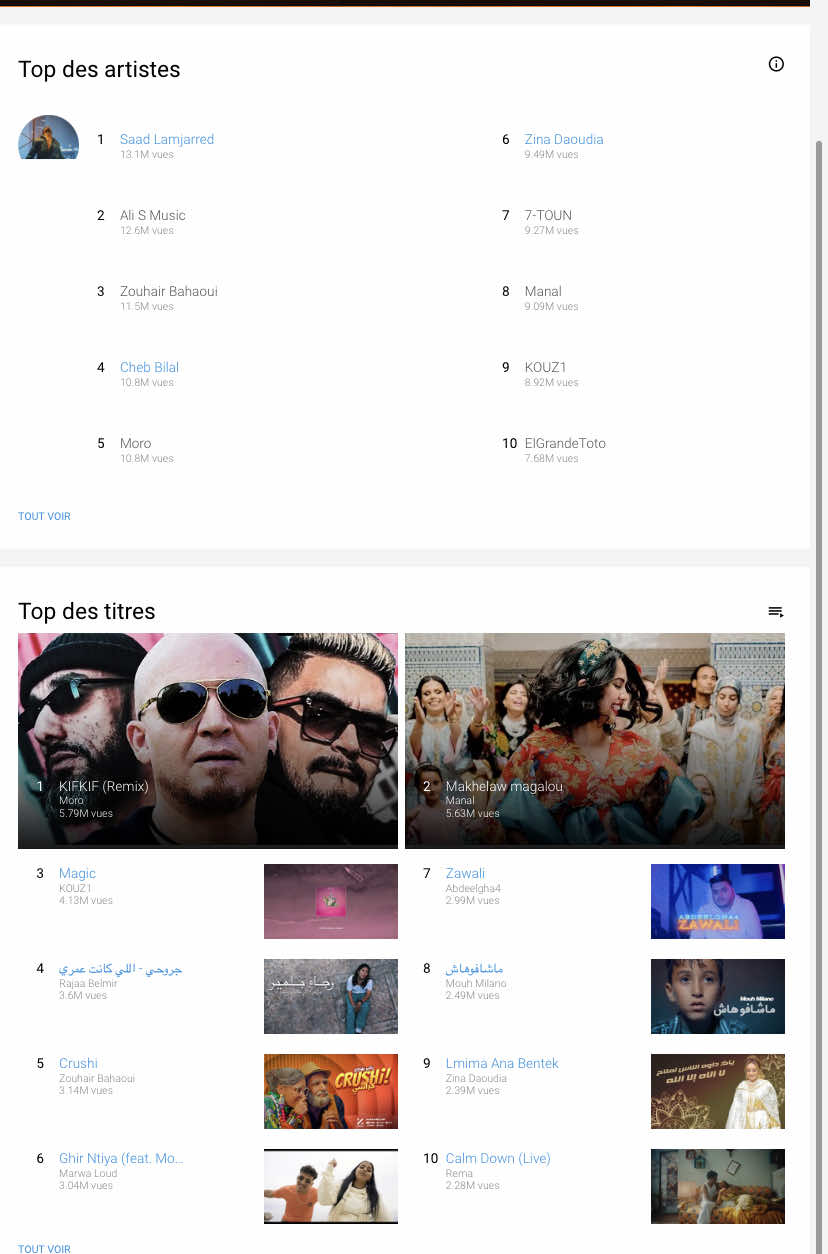Open the Zina Daoudia artist link
Image resolution: width=828 pixels, height=1254 pixels.
pyautogui.click(x=564, y=139)
